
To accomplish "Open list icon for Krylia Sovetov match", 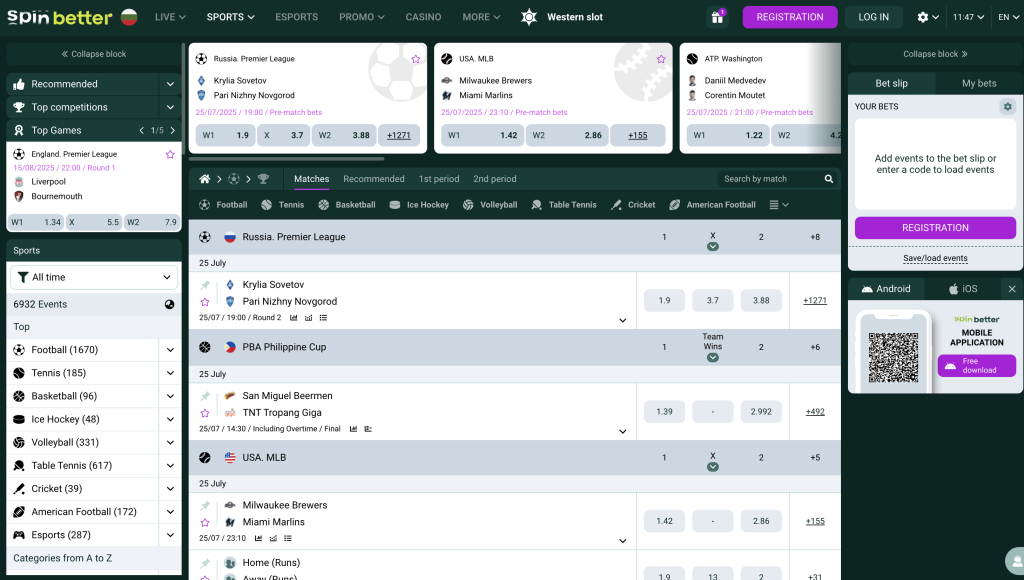I will 323,318.
